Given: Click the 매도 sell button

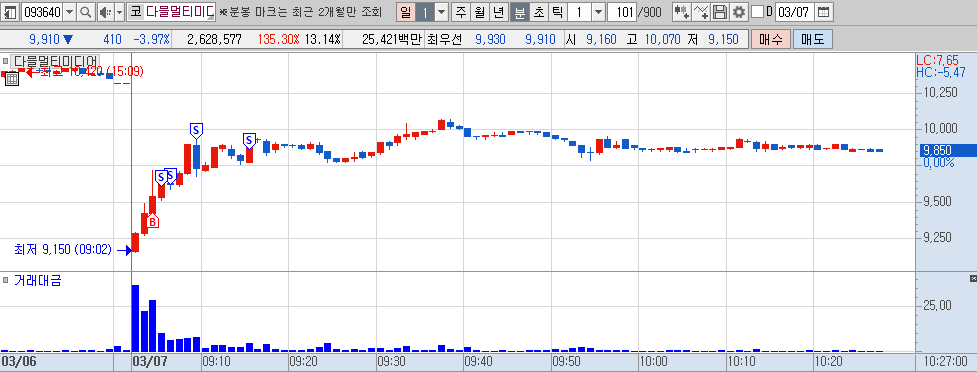Looking at the screenshot, I should click(813, 40).
